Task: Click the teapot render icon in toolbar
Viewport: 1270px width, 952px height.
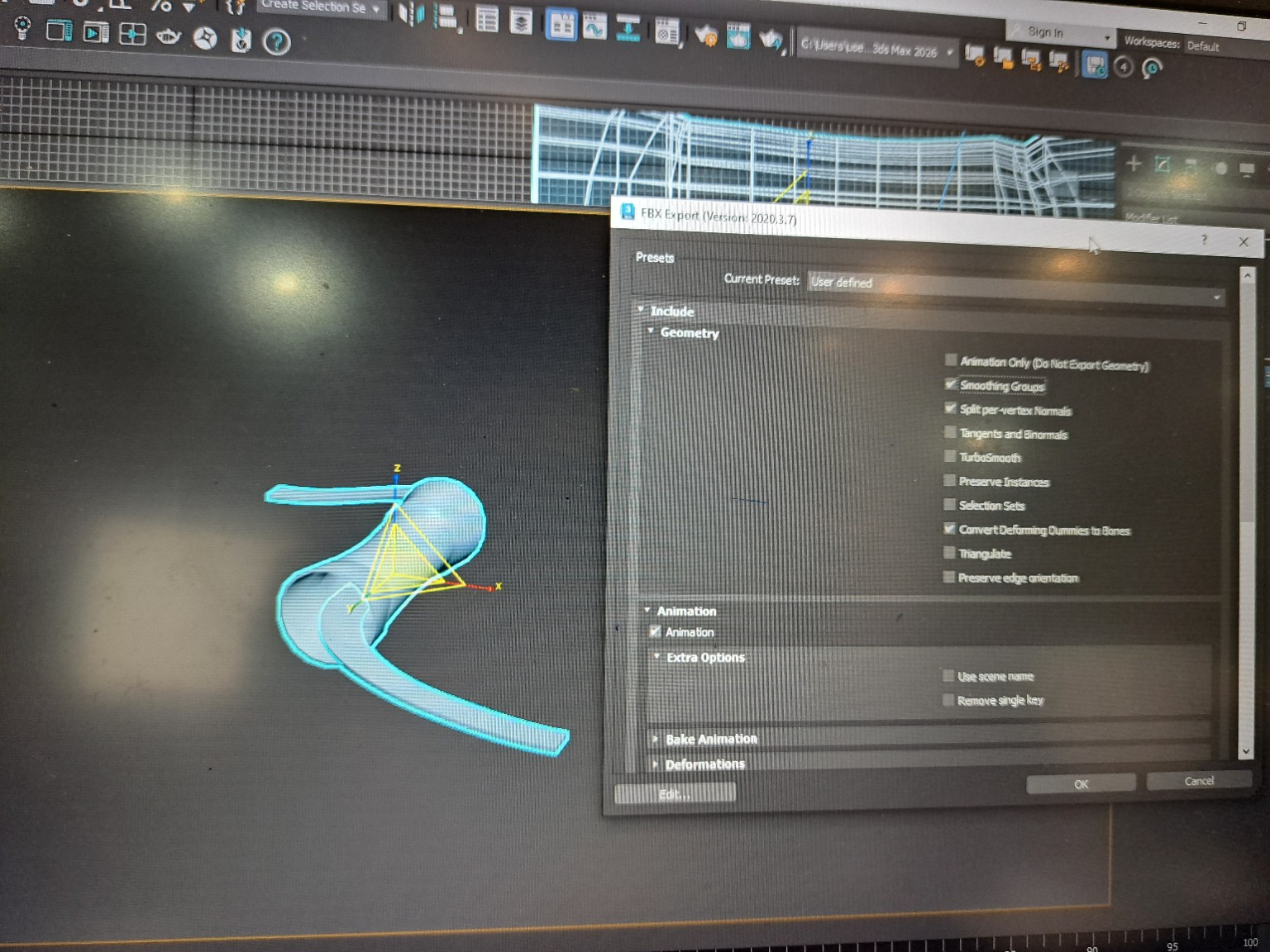Action: pos(771,38)
